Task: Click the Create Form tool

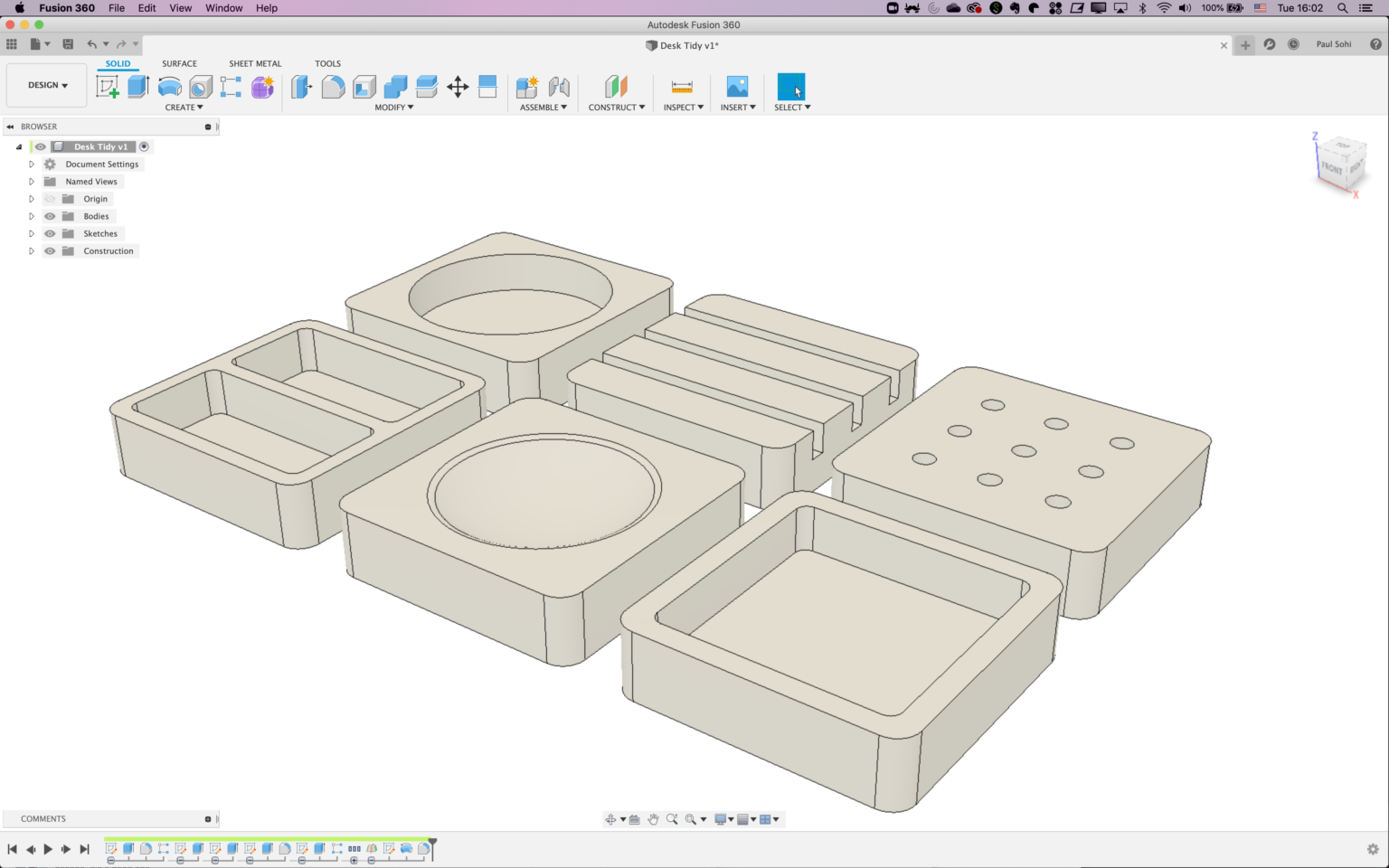Action: [x=261, y=86]
